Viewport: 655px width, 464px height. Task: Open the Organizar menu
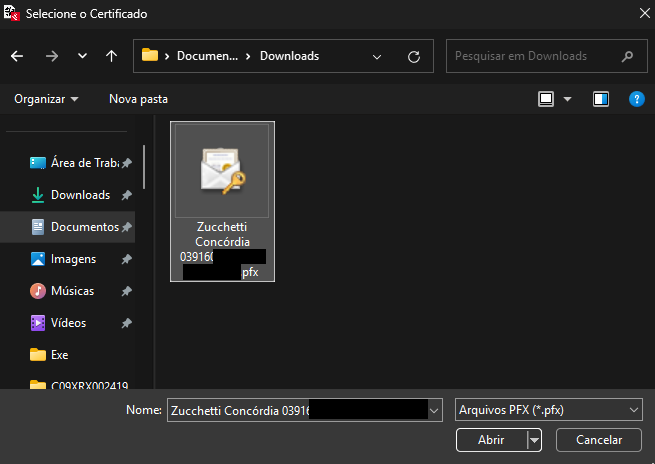click(x=46, y=99)
